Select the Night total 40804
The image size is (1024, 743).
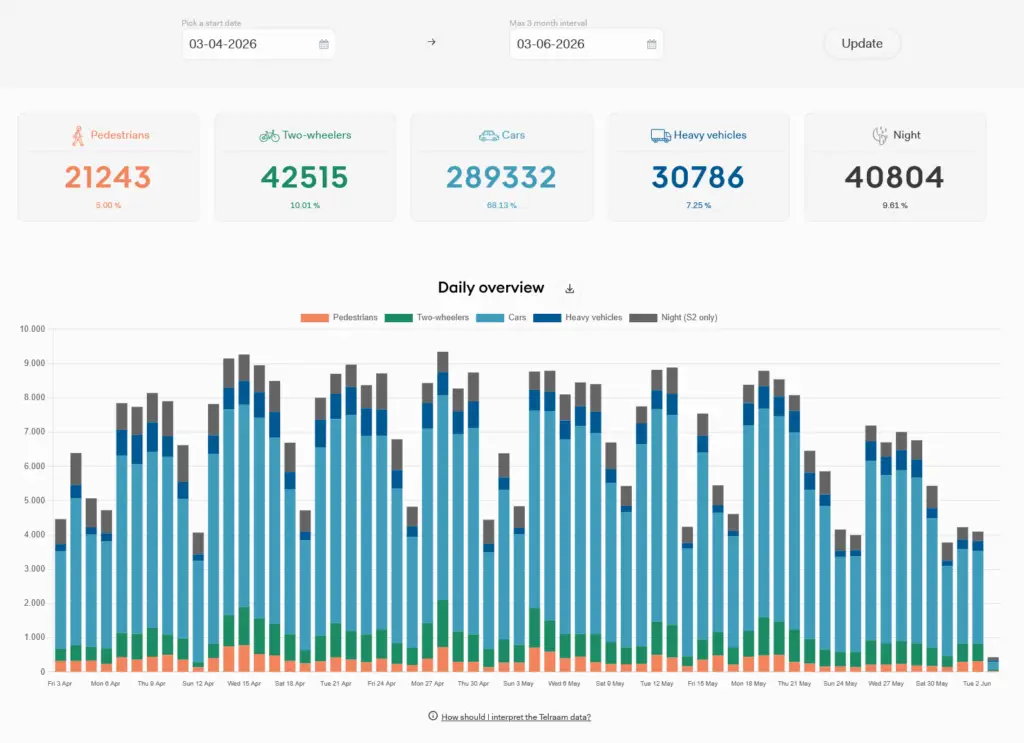[894, 177]
